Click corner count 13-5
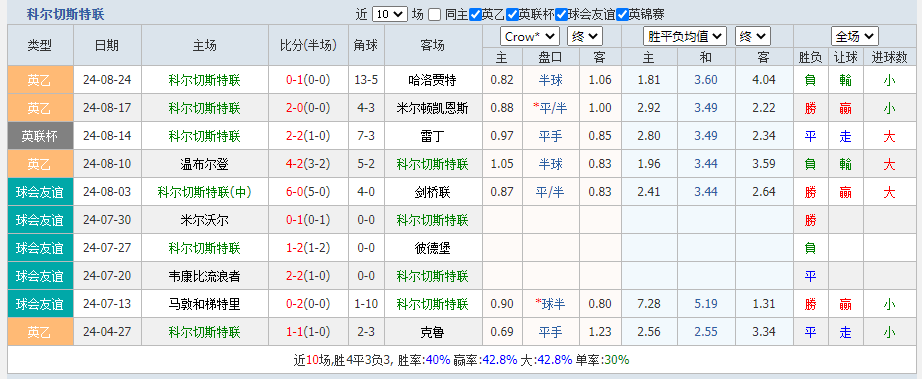The width and height of the screenshot is (922, 379). coord(366,80)
